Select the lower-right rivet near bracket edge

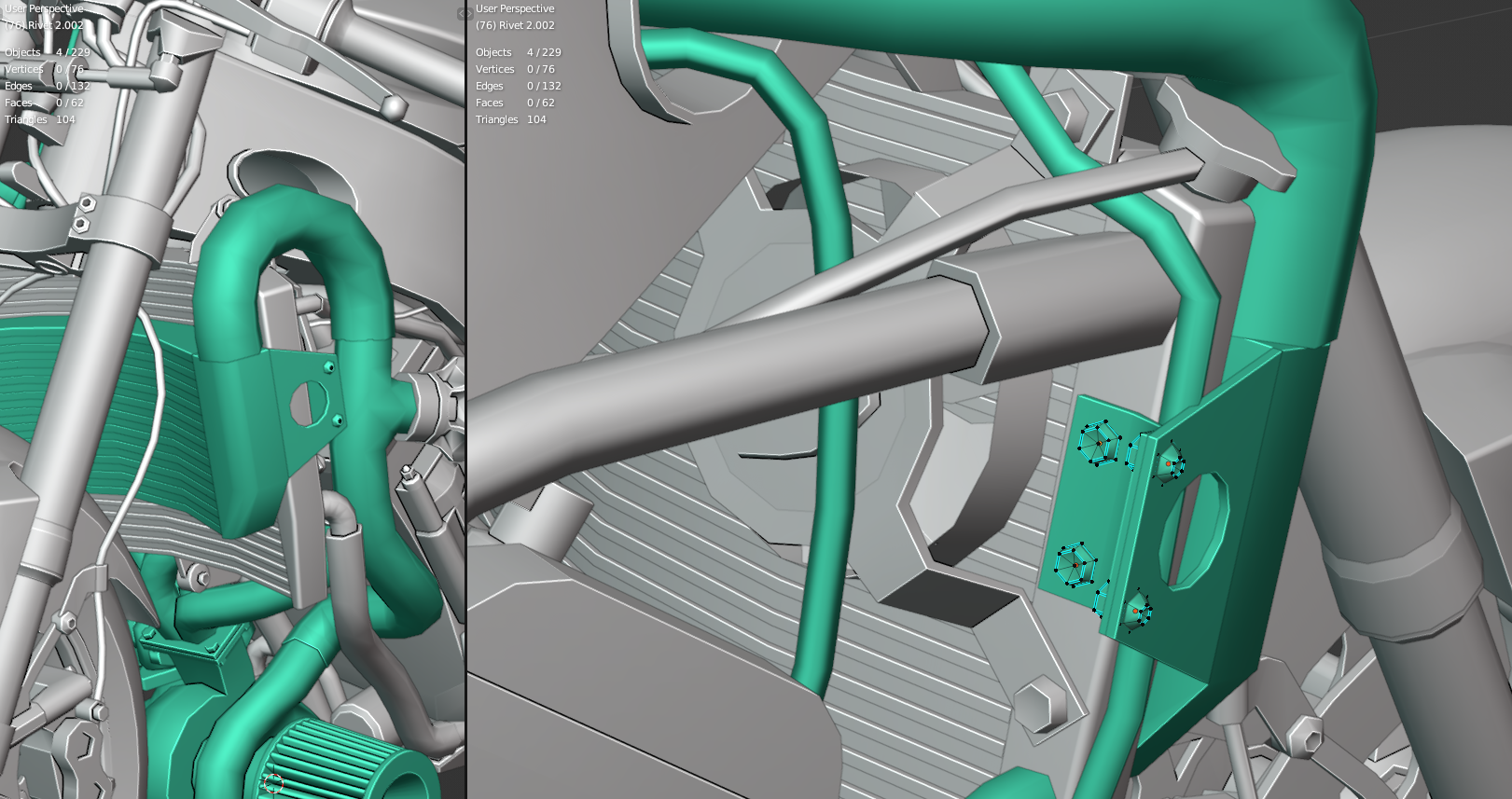1135,610
